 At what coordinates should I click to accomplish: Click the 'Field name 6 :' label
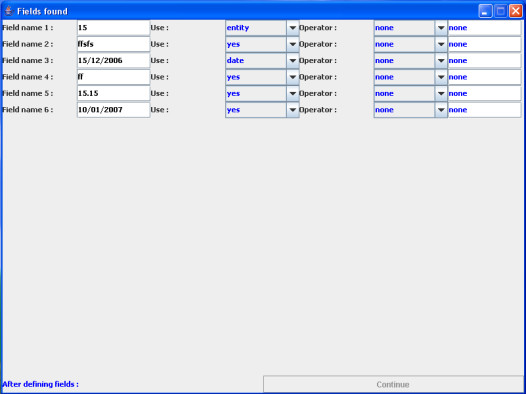tap(28, 110)
